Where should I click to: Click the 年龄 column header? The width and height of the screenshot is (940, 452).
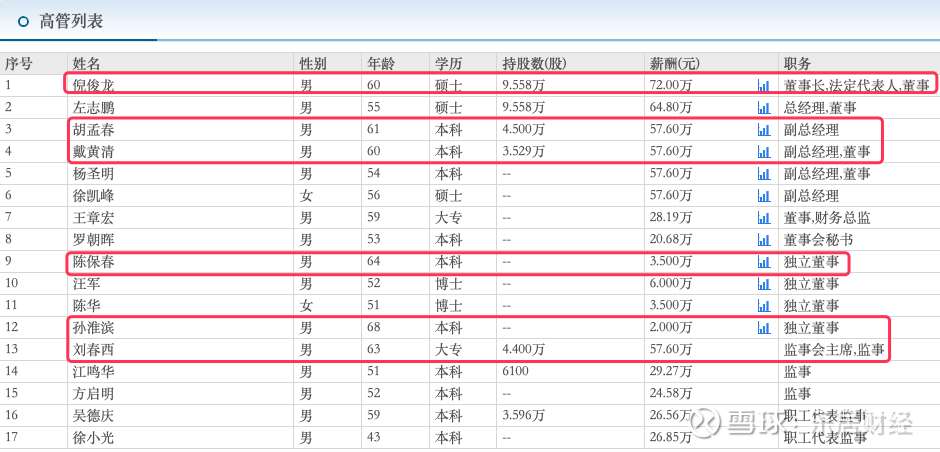381,63
